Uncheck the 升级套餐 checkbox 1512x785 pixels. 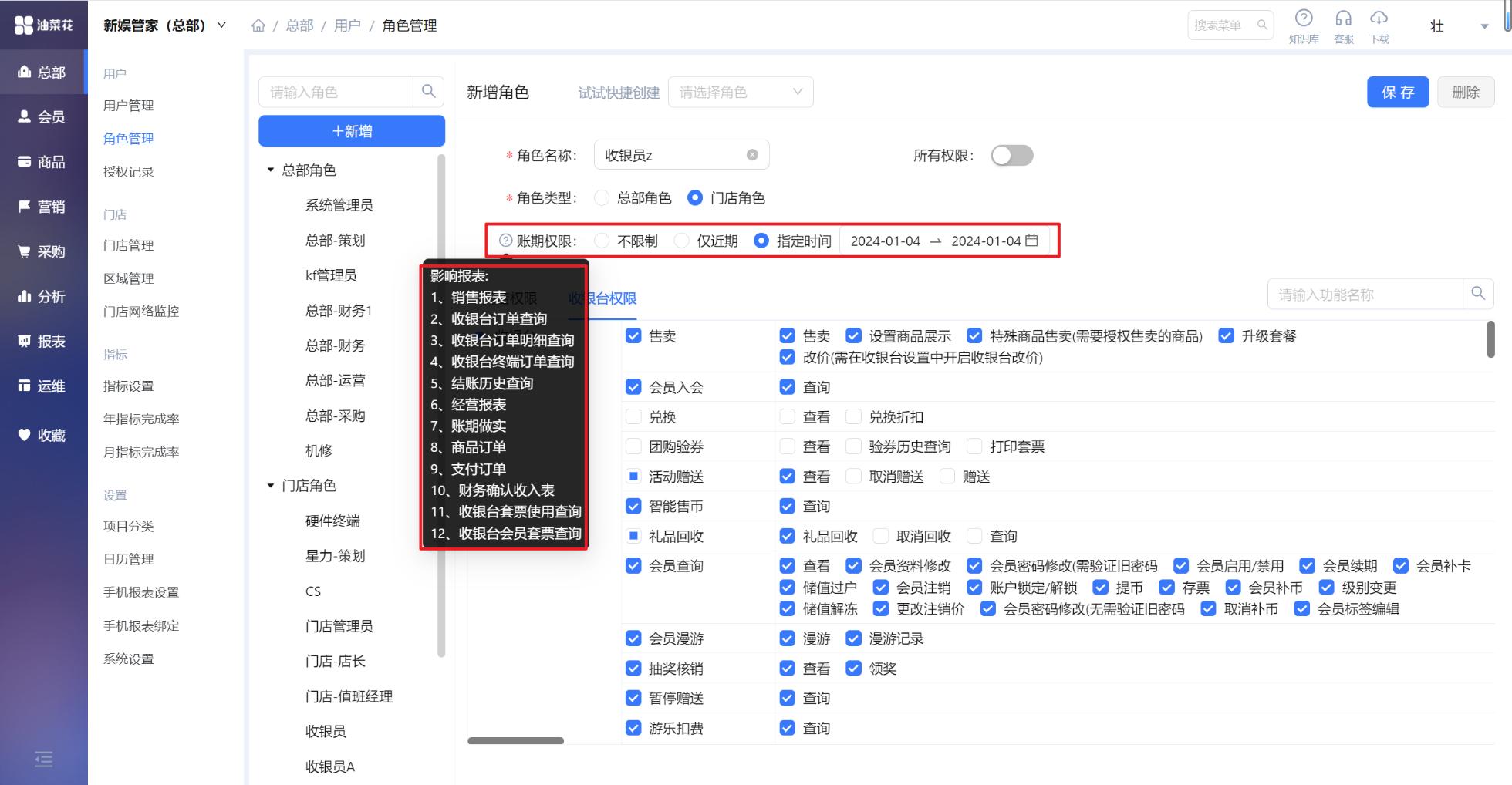click(x=1226, y=335)
